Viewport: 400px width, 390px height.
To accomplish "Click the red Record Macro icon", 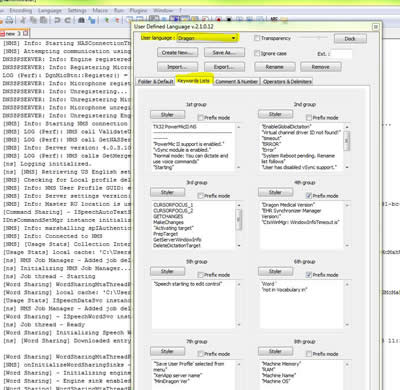I will coord(219,19).
